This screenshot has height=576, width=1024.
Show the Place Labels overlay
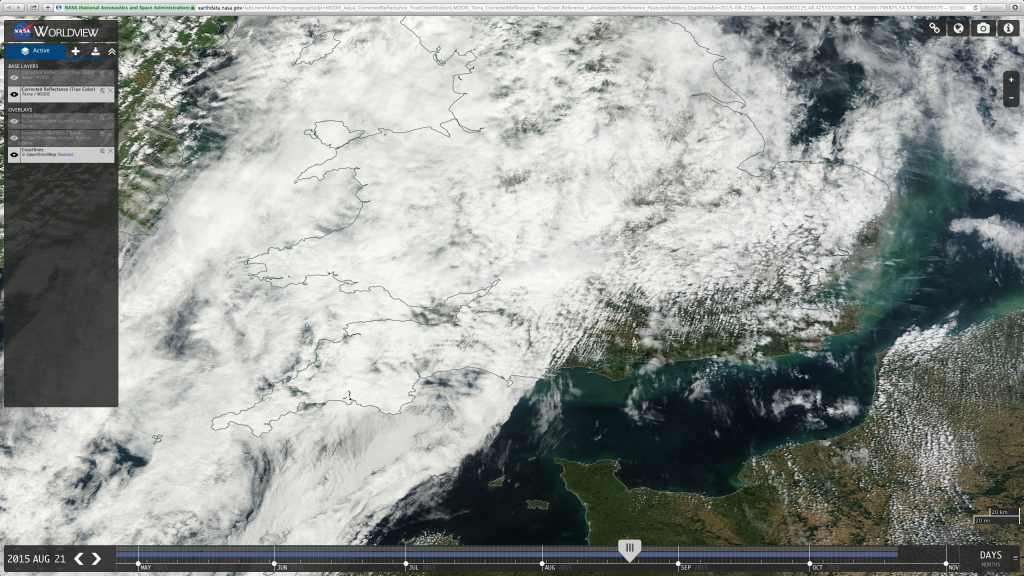coord(14,121)
